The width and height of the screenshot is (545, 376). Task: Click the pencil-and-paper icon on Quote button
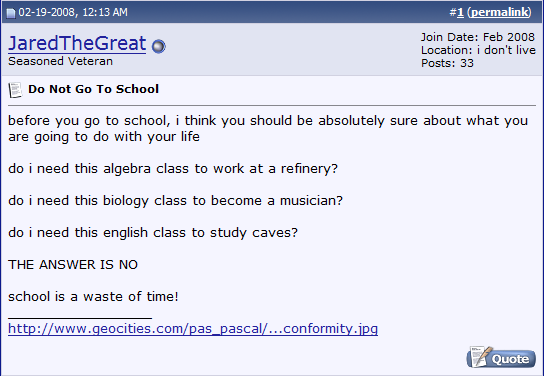[479, 356]
